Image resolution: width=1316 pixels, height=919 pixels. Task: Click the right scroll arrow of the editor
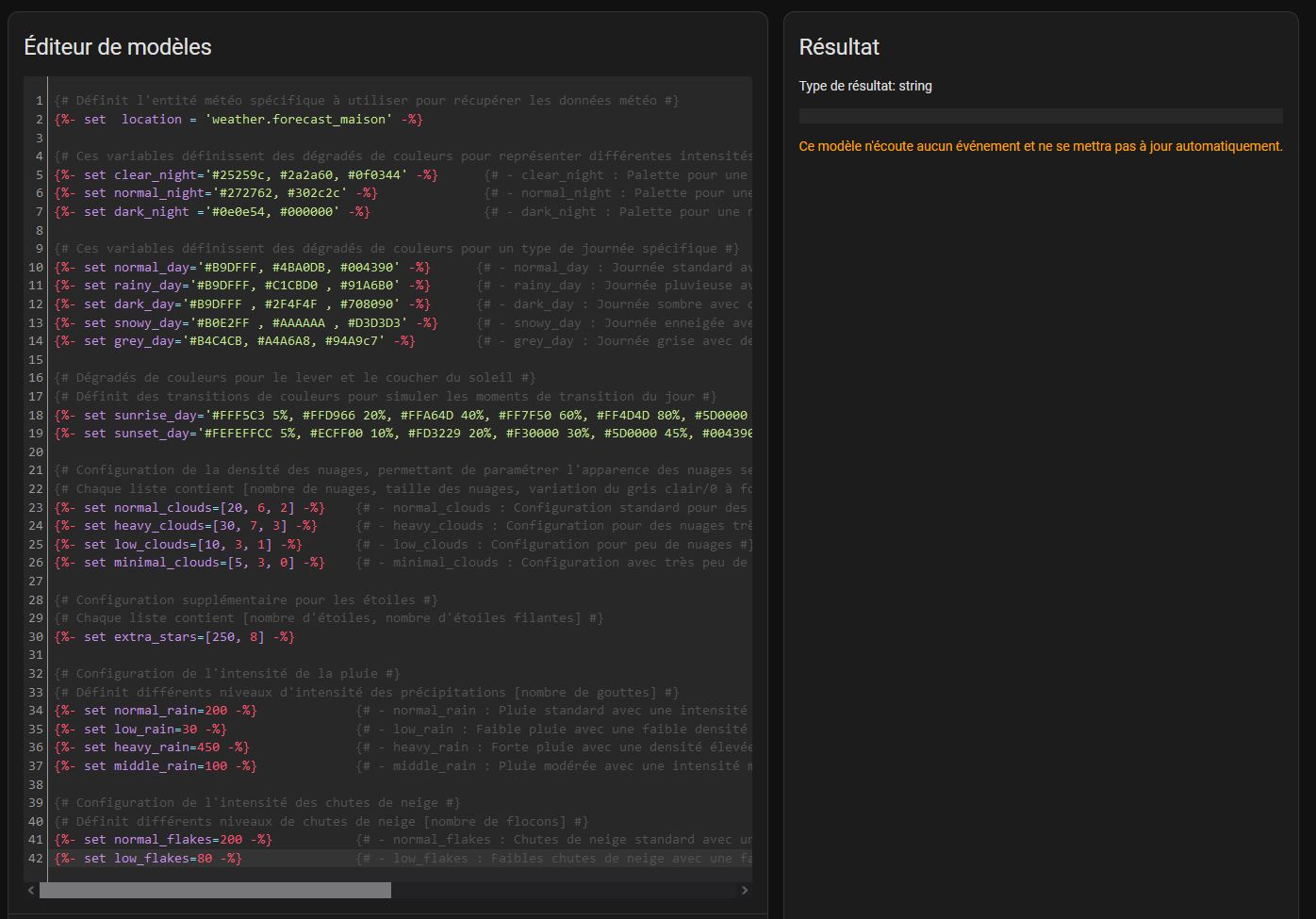(x=745, y=890)
